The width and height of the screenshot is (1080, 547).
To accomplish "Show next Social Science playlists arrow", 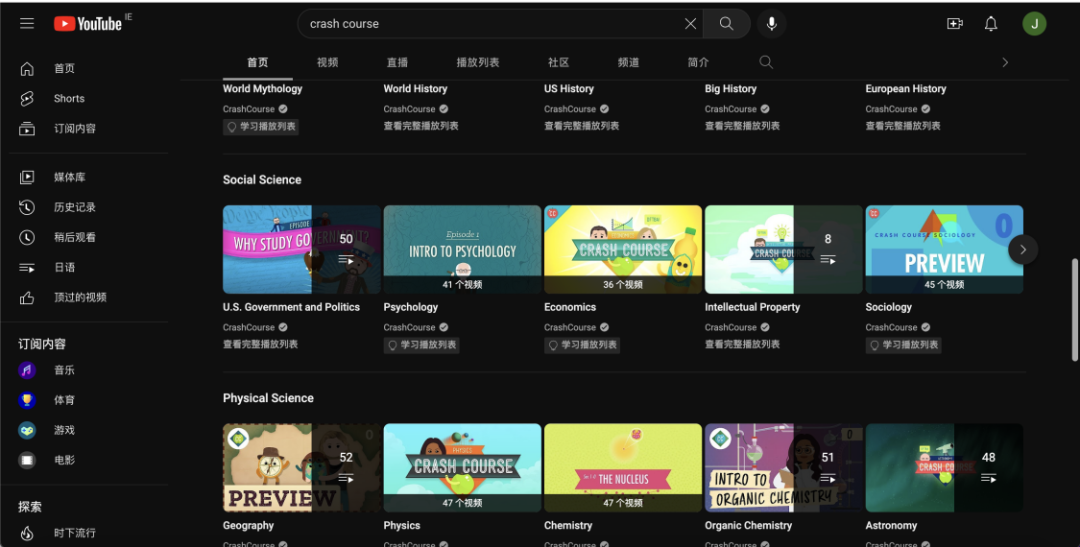I will click(1023, 249).
